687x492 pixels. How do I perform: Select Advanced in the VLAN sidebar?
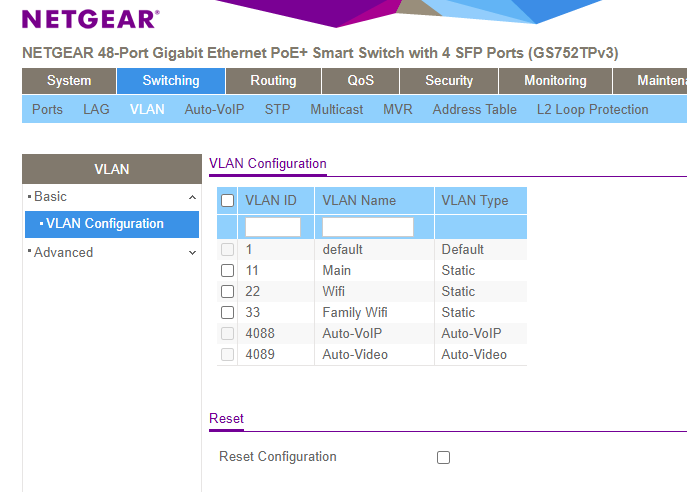tap(64, 252)
